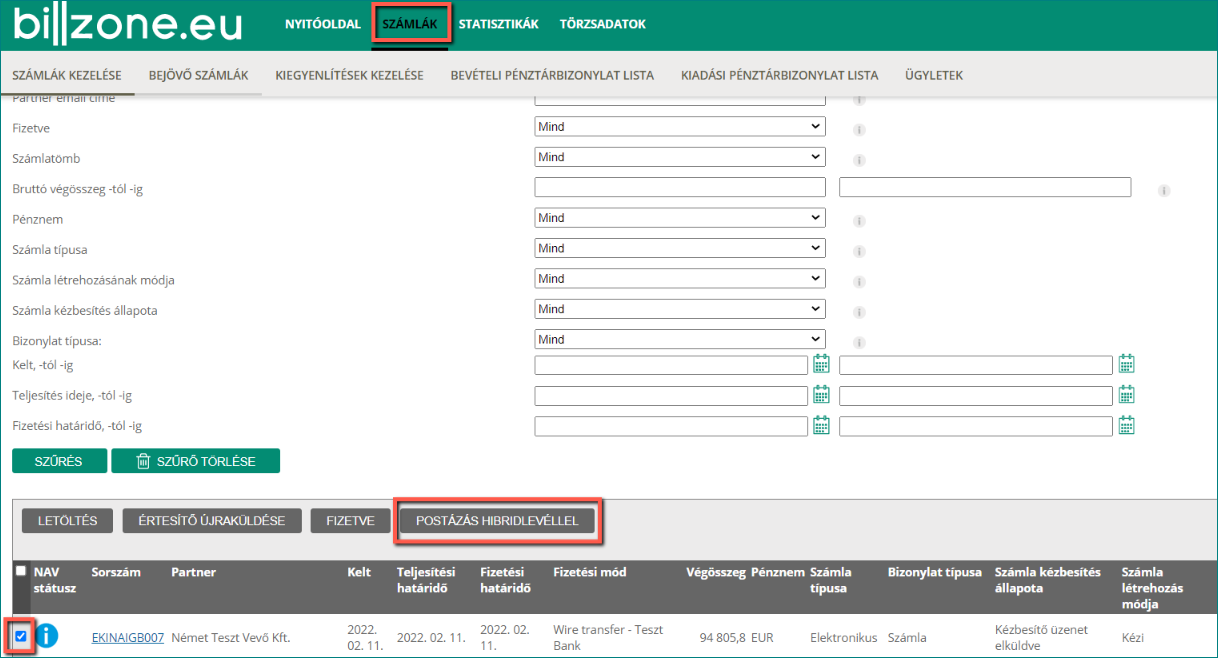
Task: Click info icon next to Fizetve dropdown
Action: (858, 130)
